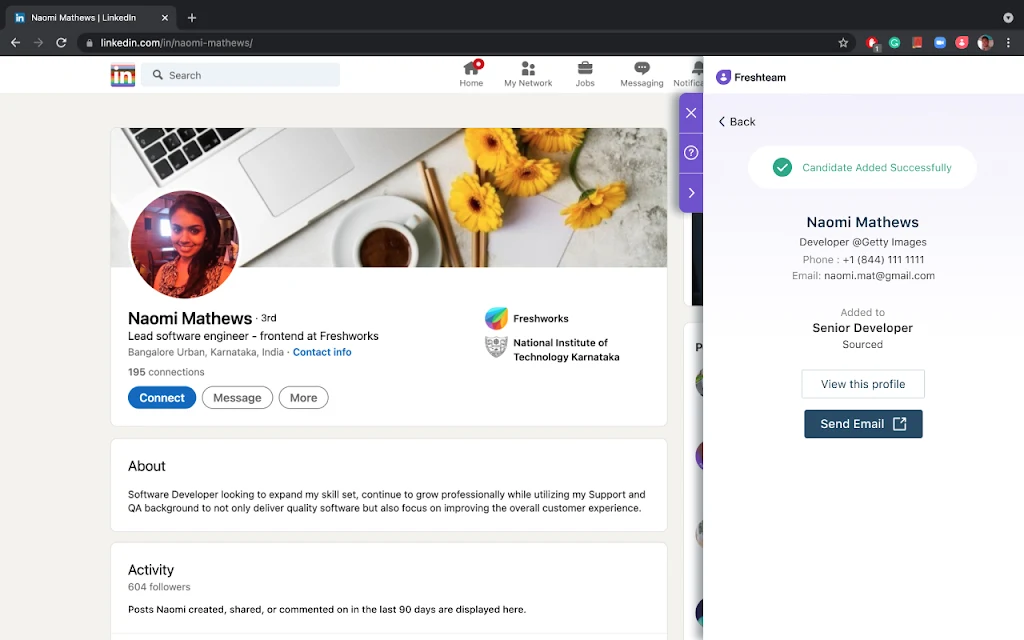Click the search magnifier icon
Screen dimensions: 1024x640
pos(157,75)
